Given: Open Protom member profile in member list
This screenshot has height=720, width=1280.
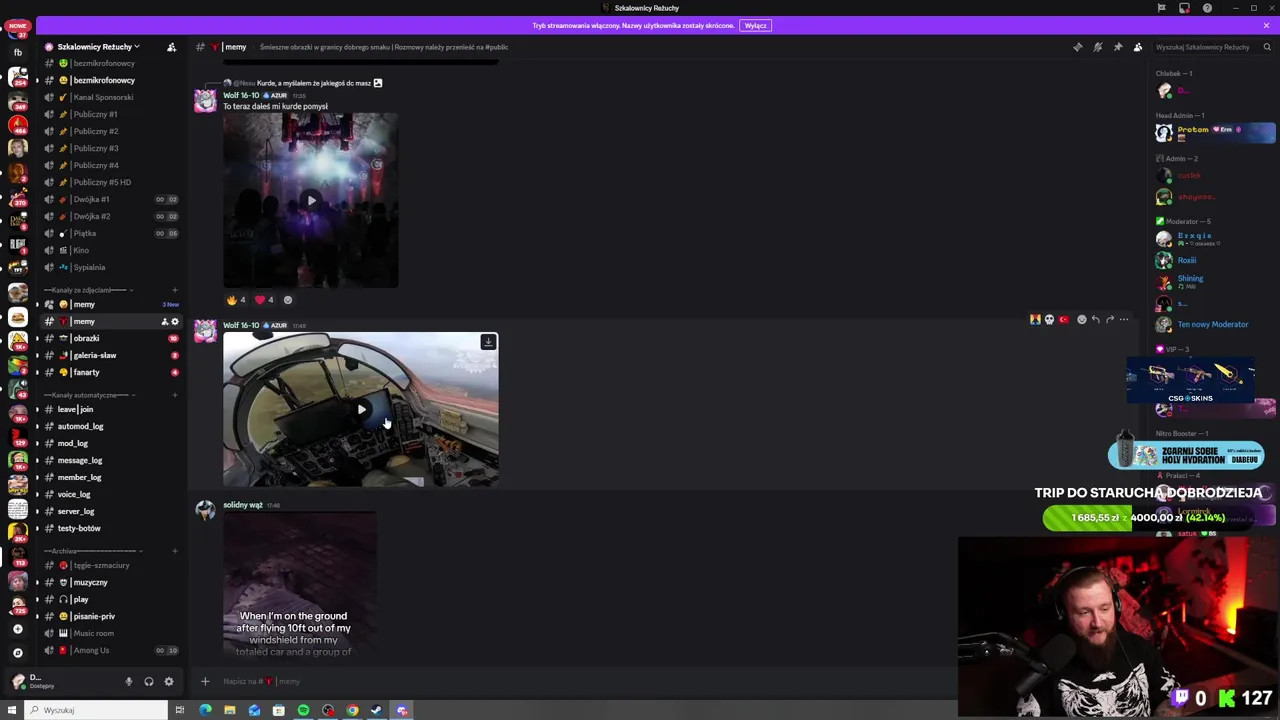Looking at the screenshot, I should pyautogui.click(x=1214, y=131).
